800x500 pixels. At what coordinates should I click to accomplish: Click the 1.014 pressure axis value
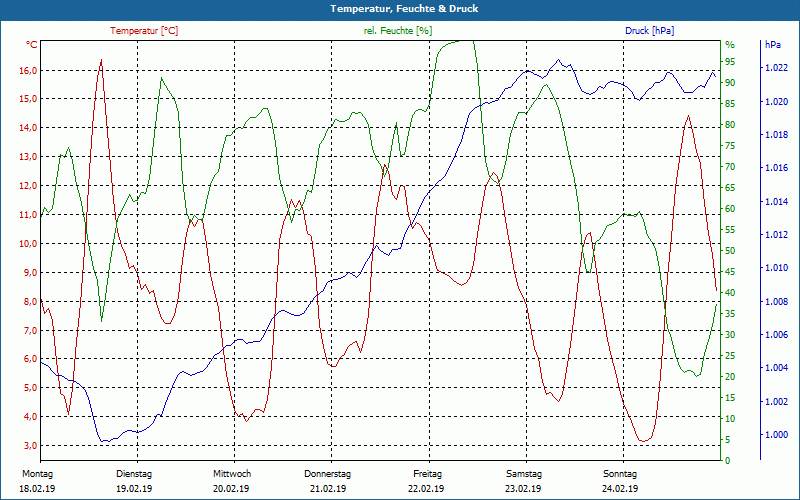coord(776,202)
